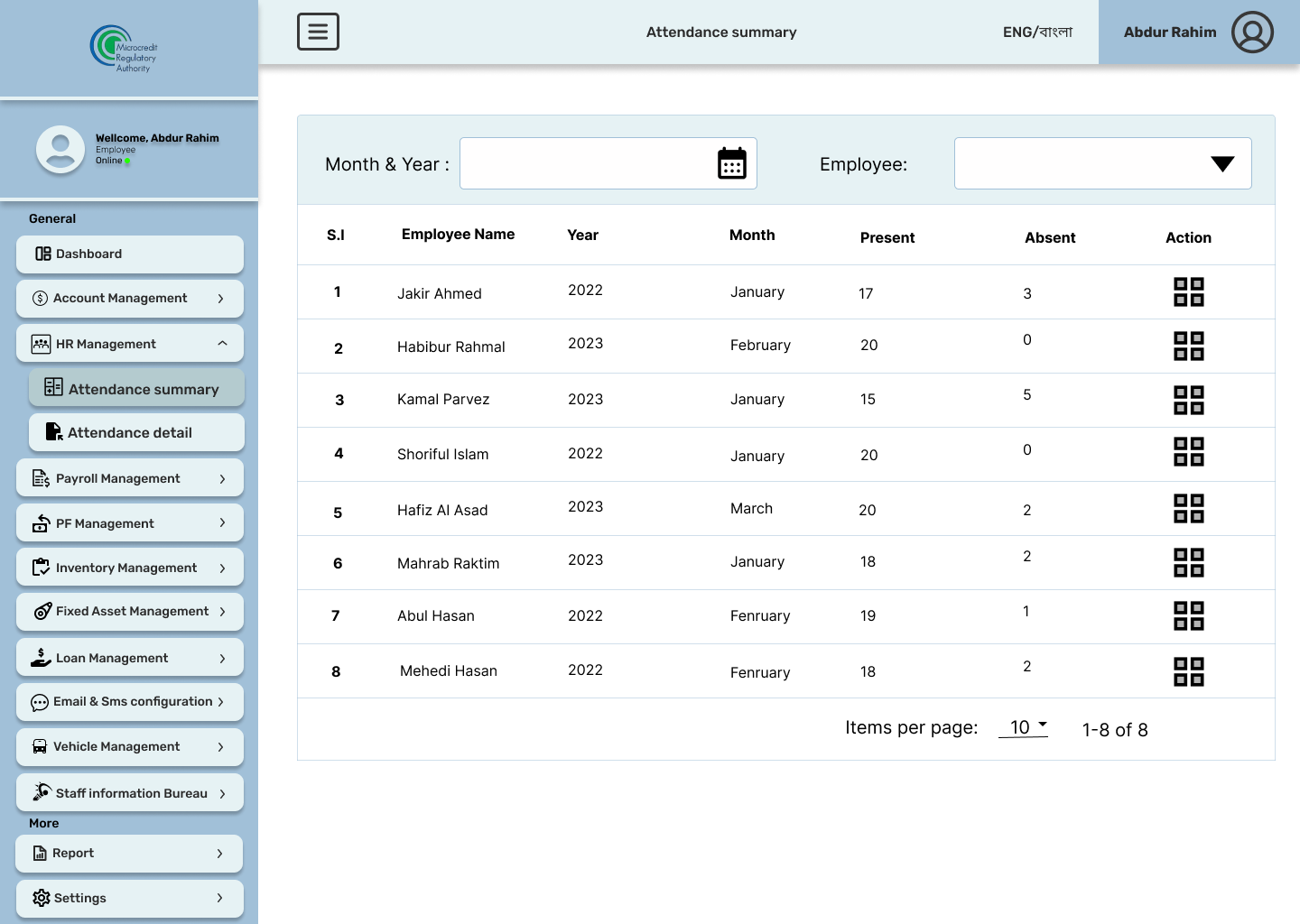The width and height of the screenshot is (1300, 924).
Task: Open Staff information Bureau menu
Action: [130, 792]
